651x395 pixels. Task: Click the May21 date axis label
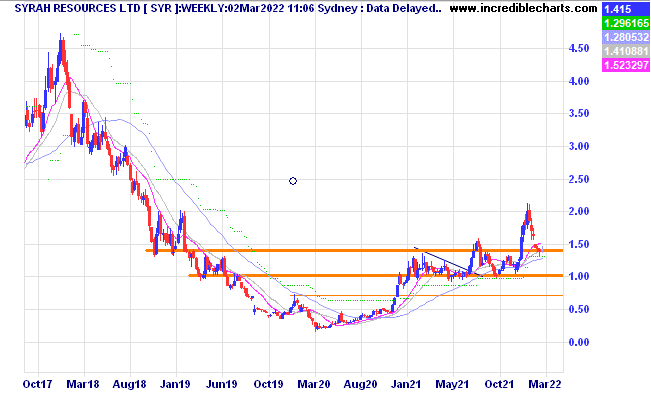click(452, 384)
